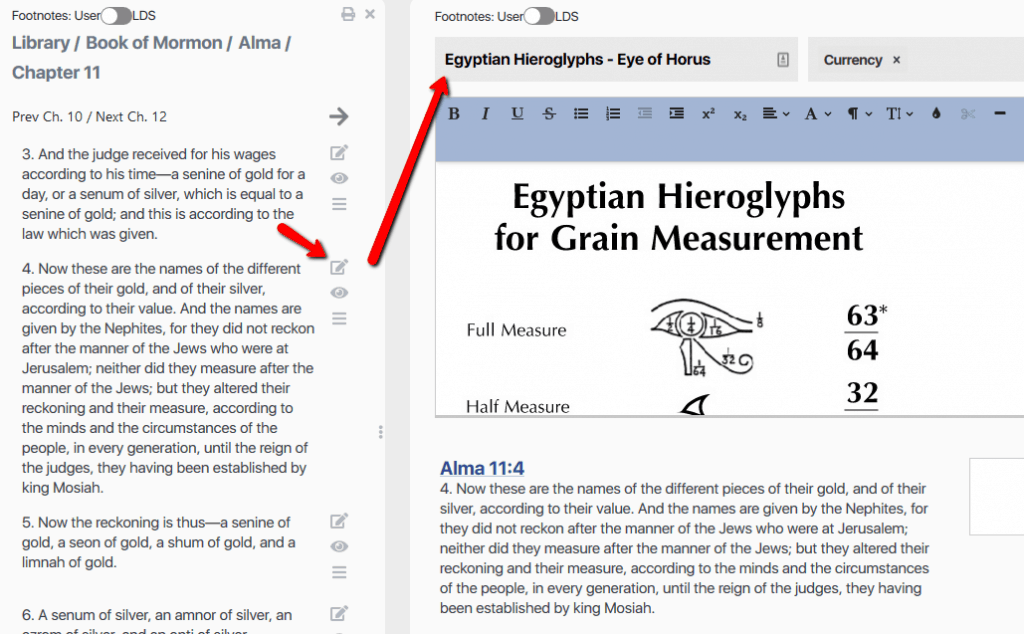Insert a bulleted list
Screen dimensions: 1024x634
pyautogui.click(x=581, y=113)
